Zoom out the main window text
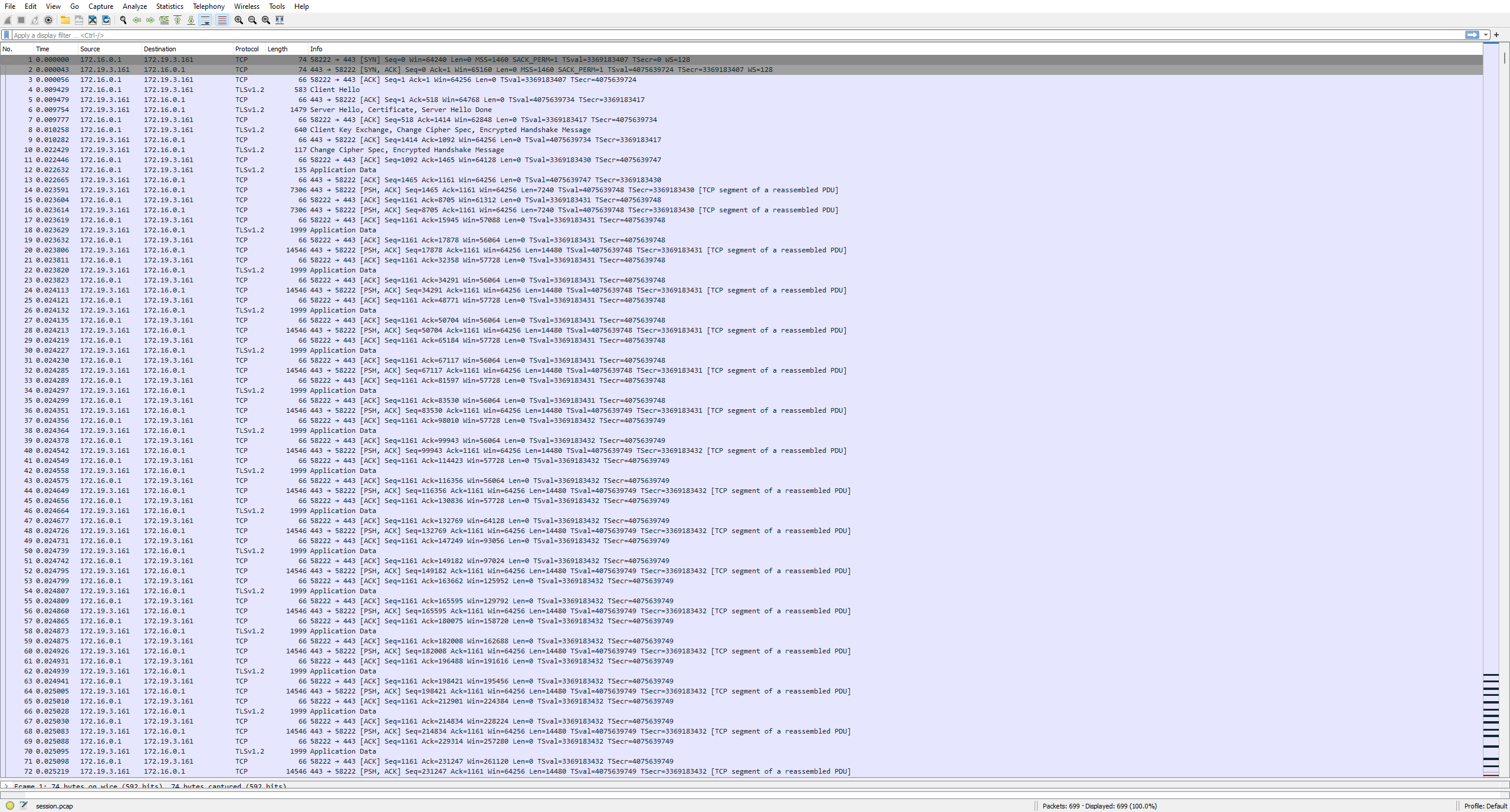 (252, 20)
